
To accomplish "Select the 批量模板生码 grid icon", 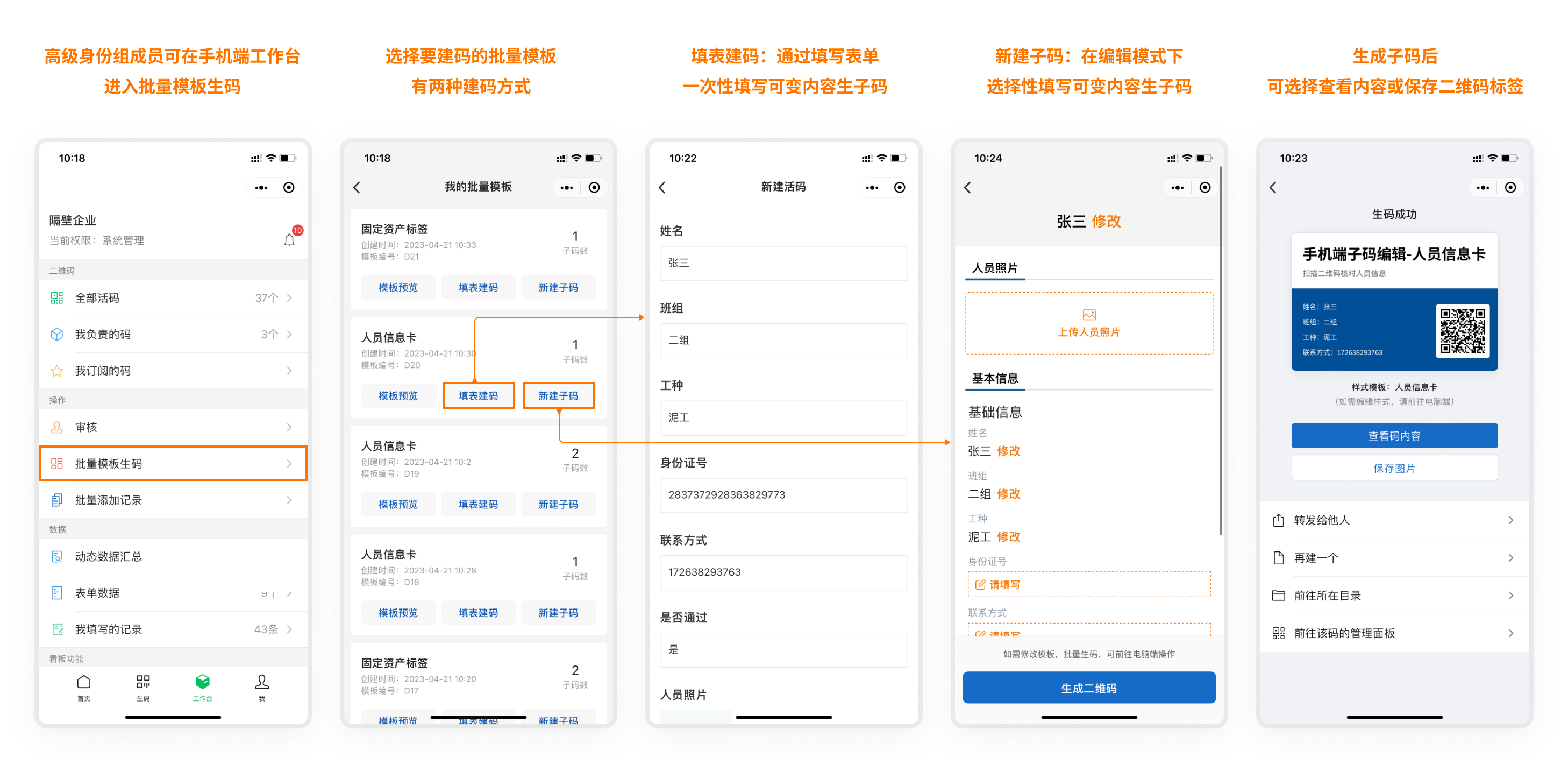I will point(56,464).
